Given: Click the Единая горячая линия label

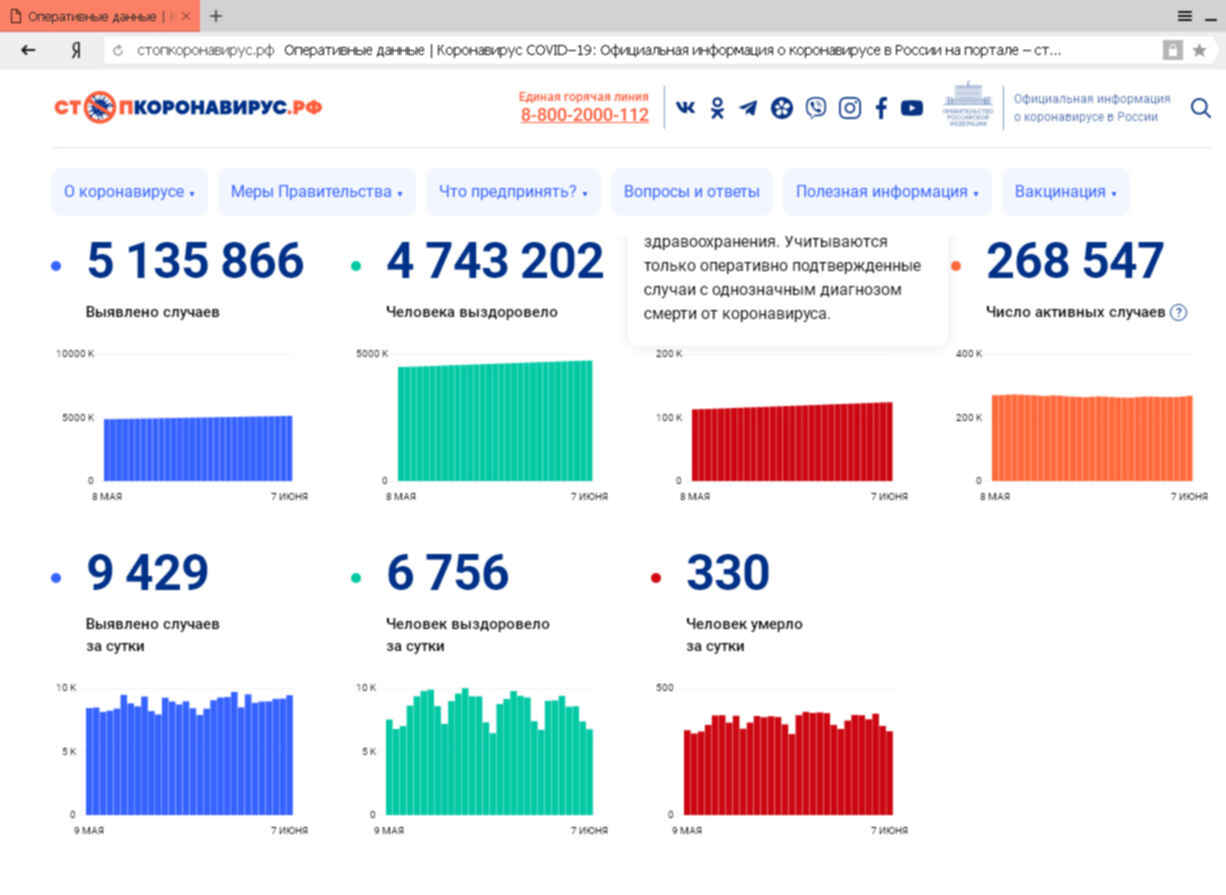Looking at the screenshot, I should pos(583,96).
